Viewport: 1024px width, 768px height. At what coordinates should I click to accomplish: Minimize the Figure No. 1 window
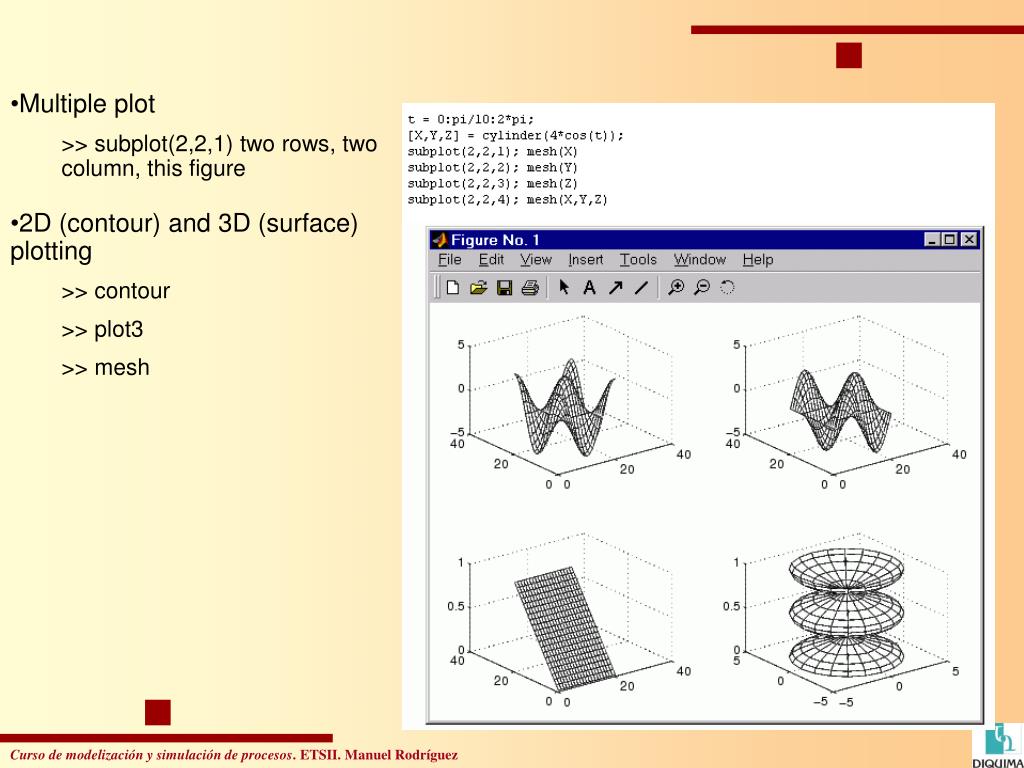point(932,240)
